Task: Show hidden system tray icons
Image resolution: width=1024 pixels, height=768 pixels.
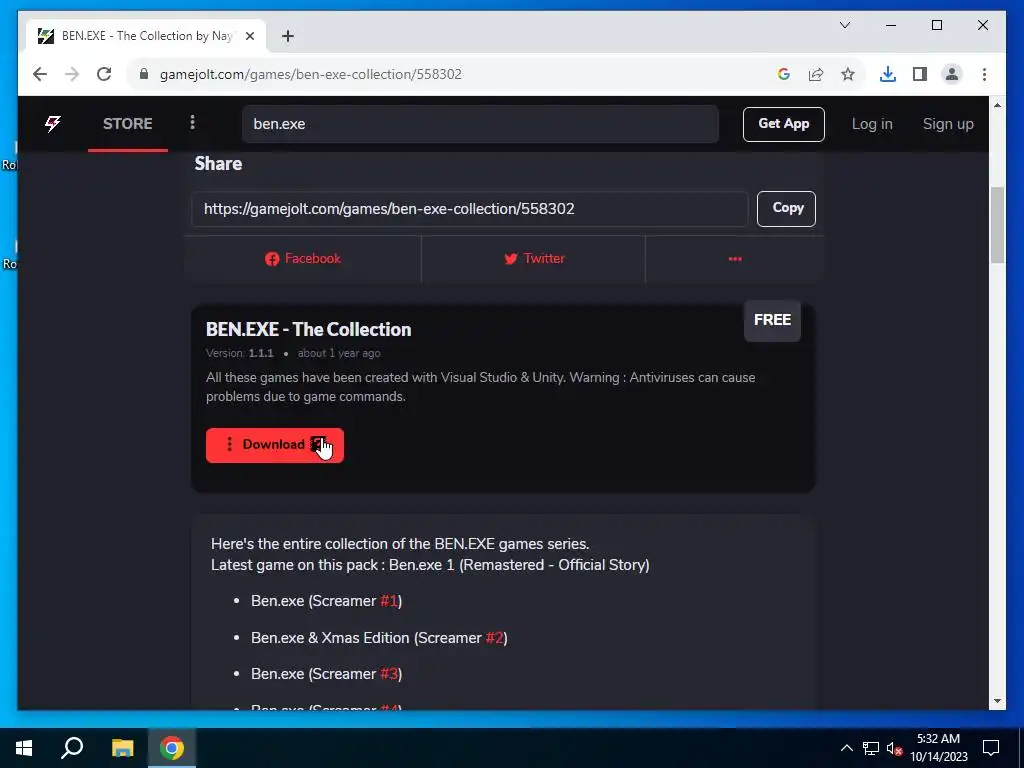Action: [x=846, y=748]
